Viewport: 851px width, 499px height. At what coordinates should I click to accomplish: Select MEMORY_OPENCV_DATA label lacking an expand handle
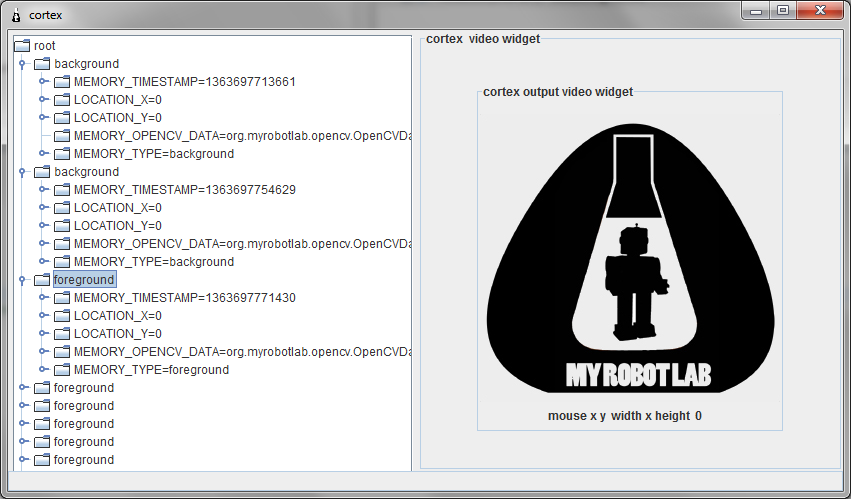pos(242,136)
